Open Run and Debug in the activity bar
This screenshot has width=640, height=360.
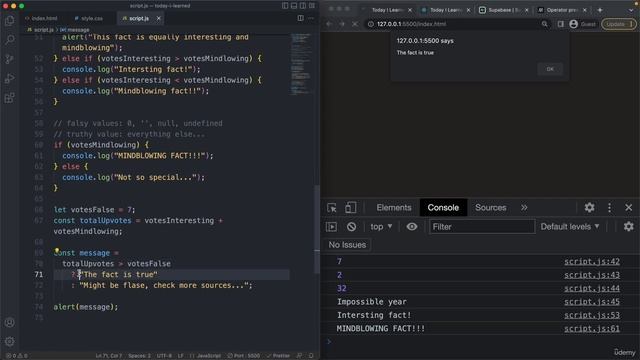[x=10, y=78]
